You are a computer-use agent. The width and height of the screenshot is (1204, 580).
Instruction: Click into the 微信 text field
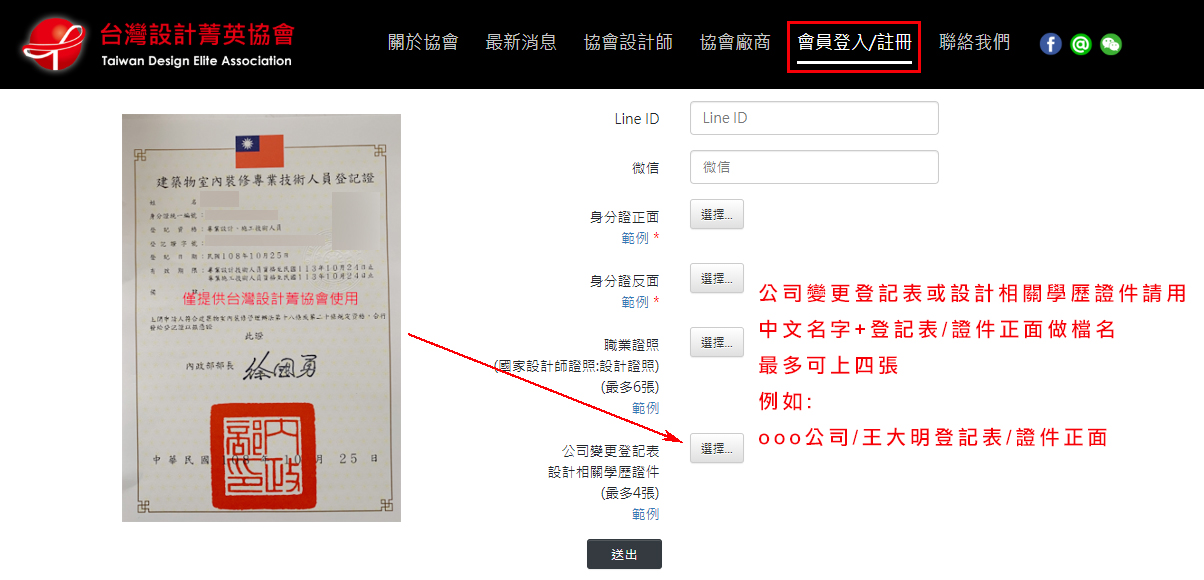(814, 167)
